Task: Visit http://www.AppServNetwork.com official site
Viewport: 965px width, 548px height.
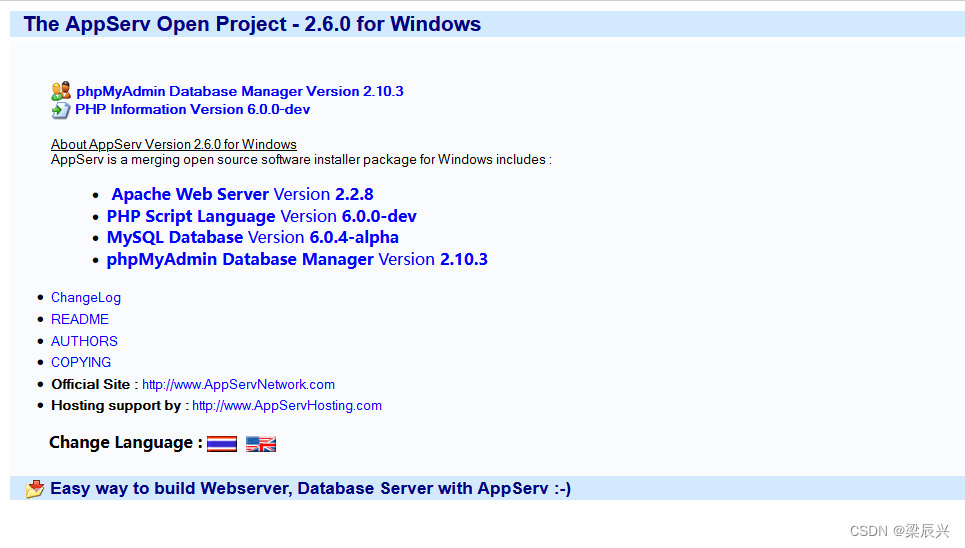Action: point(238,384)
